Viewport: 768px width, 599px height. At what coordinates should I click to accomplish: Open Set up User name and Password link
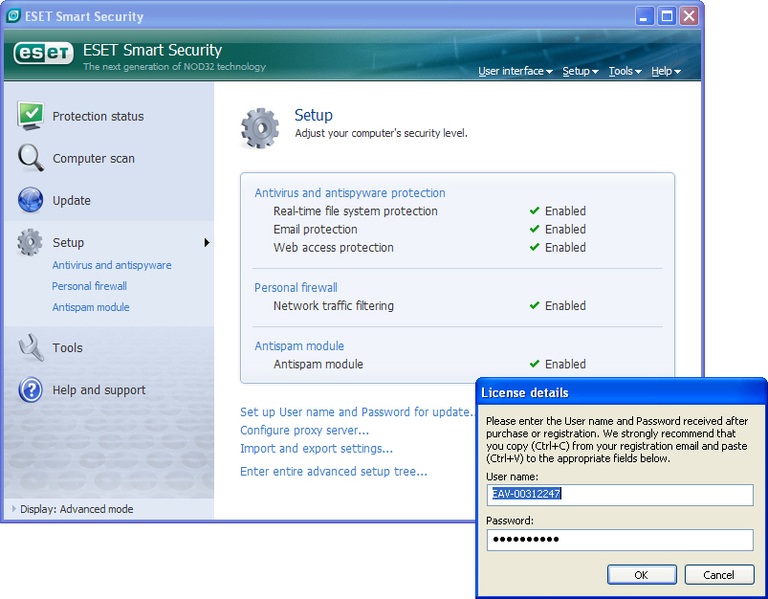357,412
